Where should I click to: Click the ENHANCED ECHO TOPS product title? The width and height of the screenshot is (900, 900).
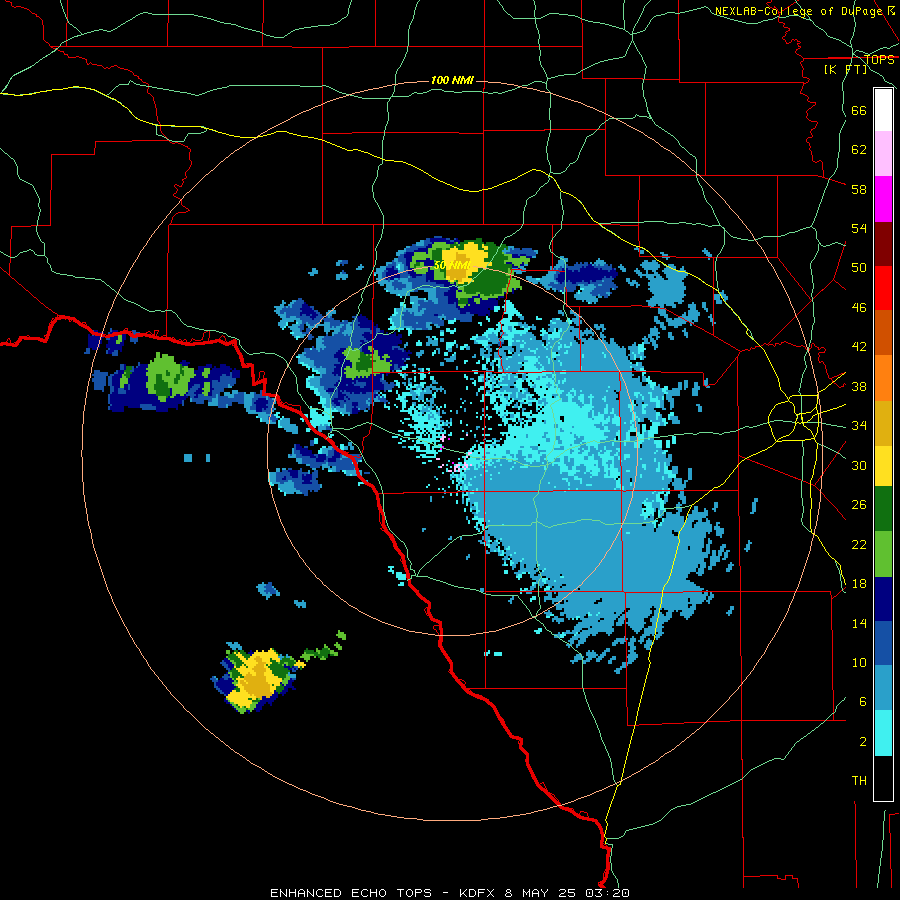click(351, 893)
